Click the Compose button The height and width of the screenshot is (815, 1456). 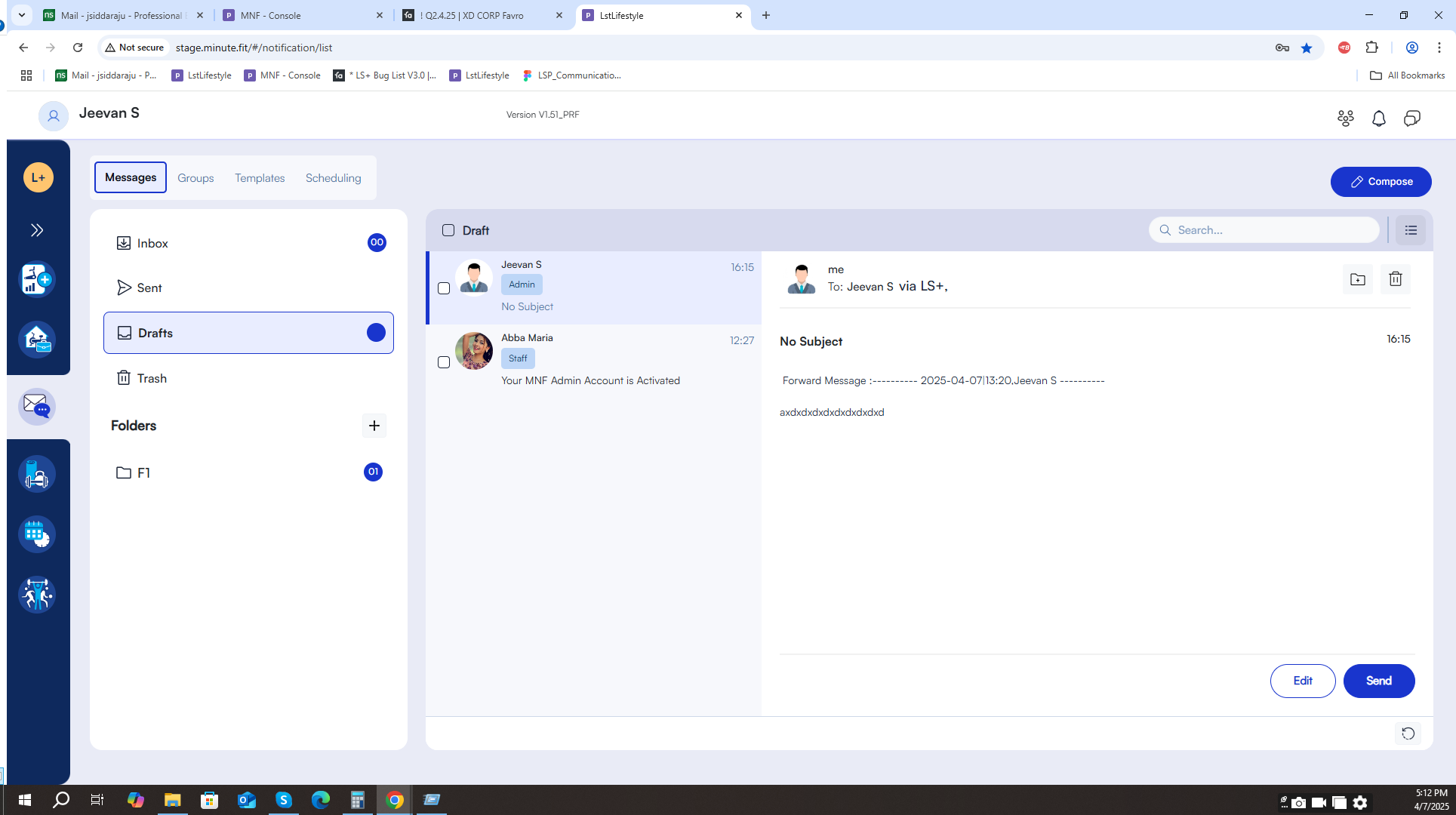coord(1381,182)
